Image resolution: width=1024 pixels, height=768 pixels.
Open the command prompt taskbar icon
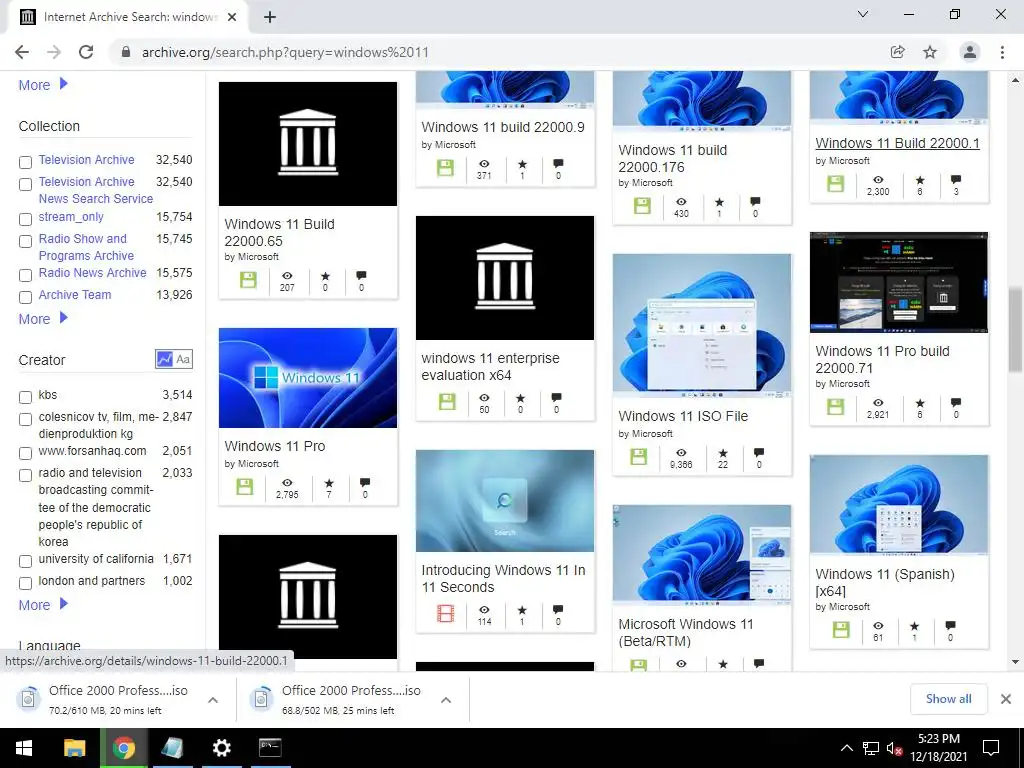pos(270,748)
